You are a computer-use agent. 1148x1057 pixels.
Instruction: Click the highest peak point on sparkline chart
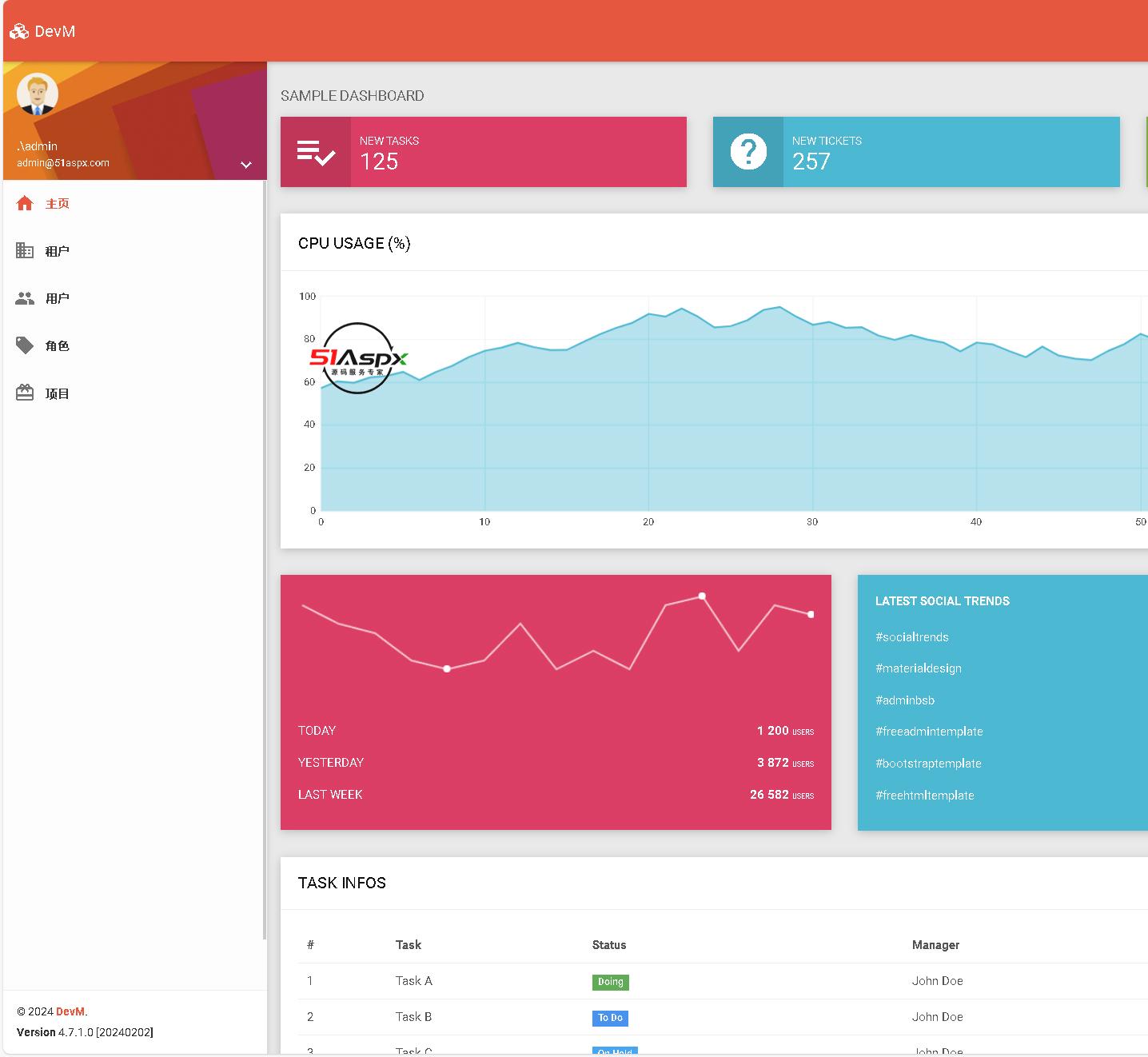point(702,596)
